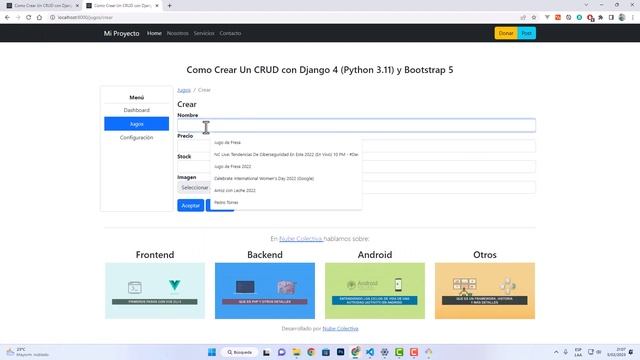Click the Android category thumbnail
640x360 pixels.
(375, 291)
